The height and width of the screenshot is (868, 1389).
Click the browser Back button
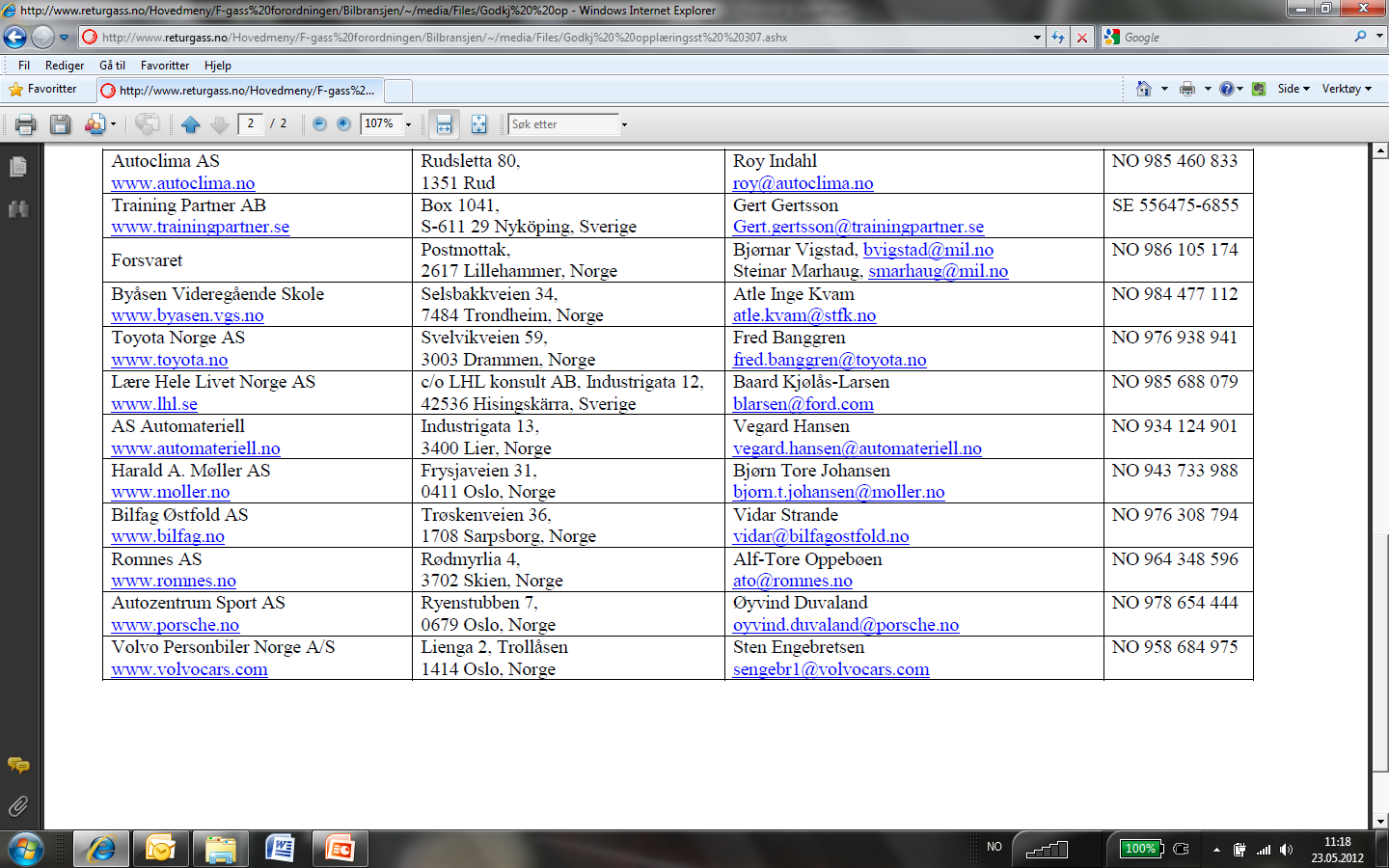pos(15,38)
